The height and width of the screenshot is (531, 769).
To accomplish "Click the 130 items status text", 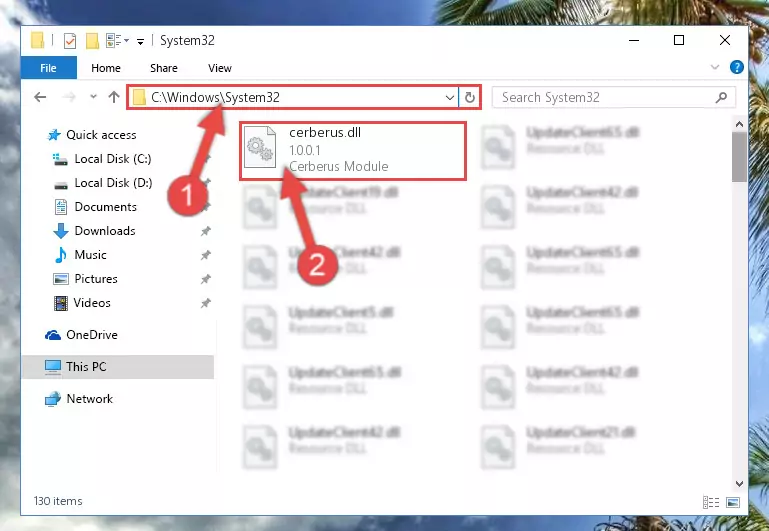I will [x=58, y=501].
